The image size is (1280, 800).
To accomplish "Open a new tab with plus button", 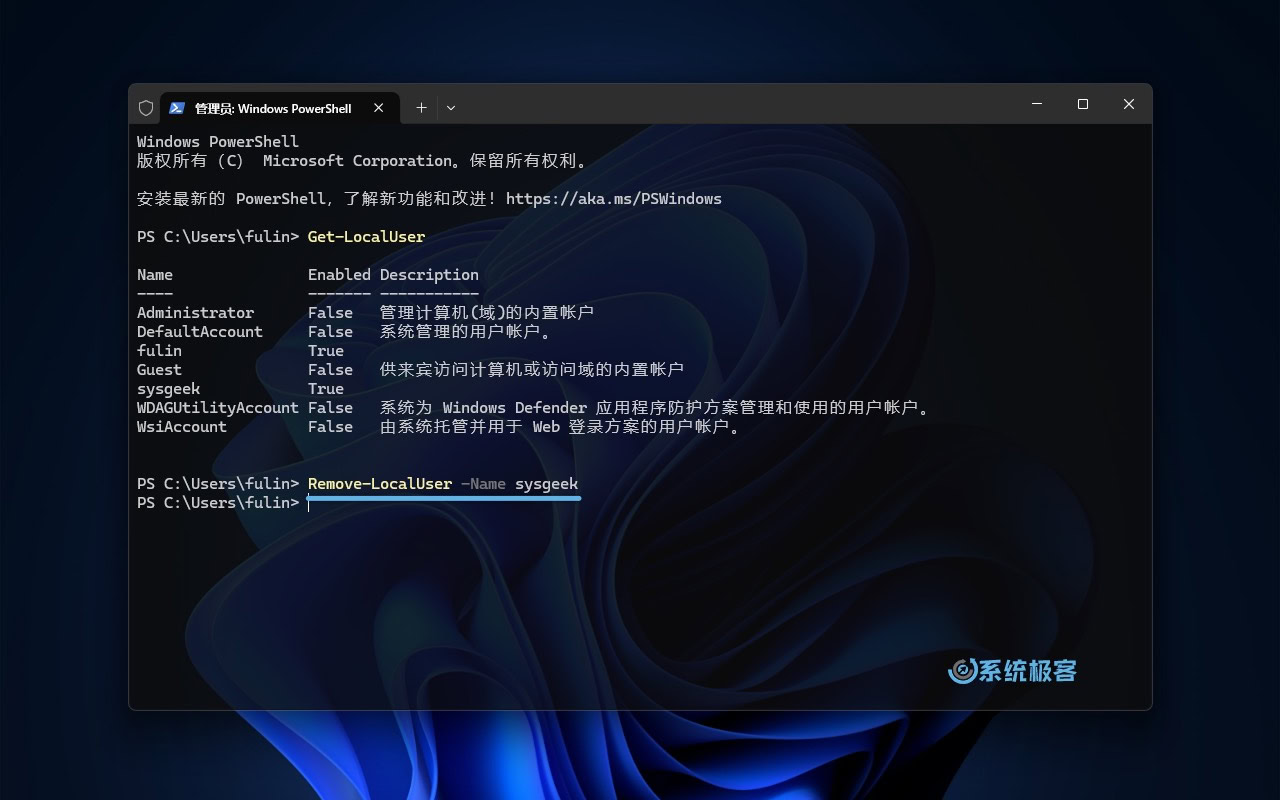I will [421, 108].
